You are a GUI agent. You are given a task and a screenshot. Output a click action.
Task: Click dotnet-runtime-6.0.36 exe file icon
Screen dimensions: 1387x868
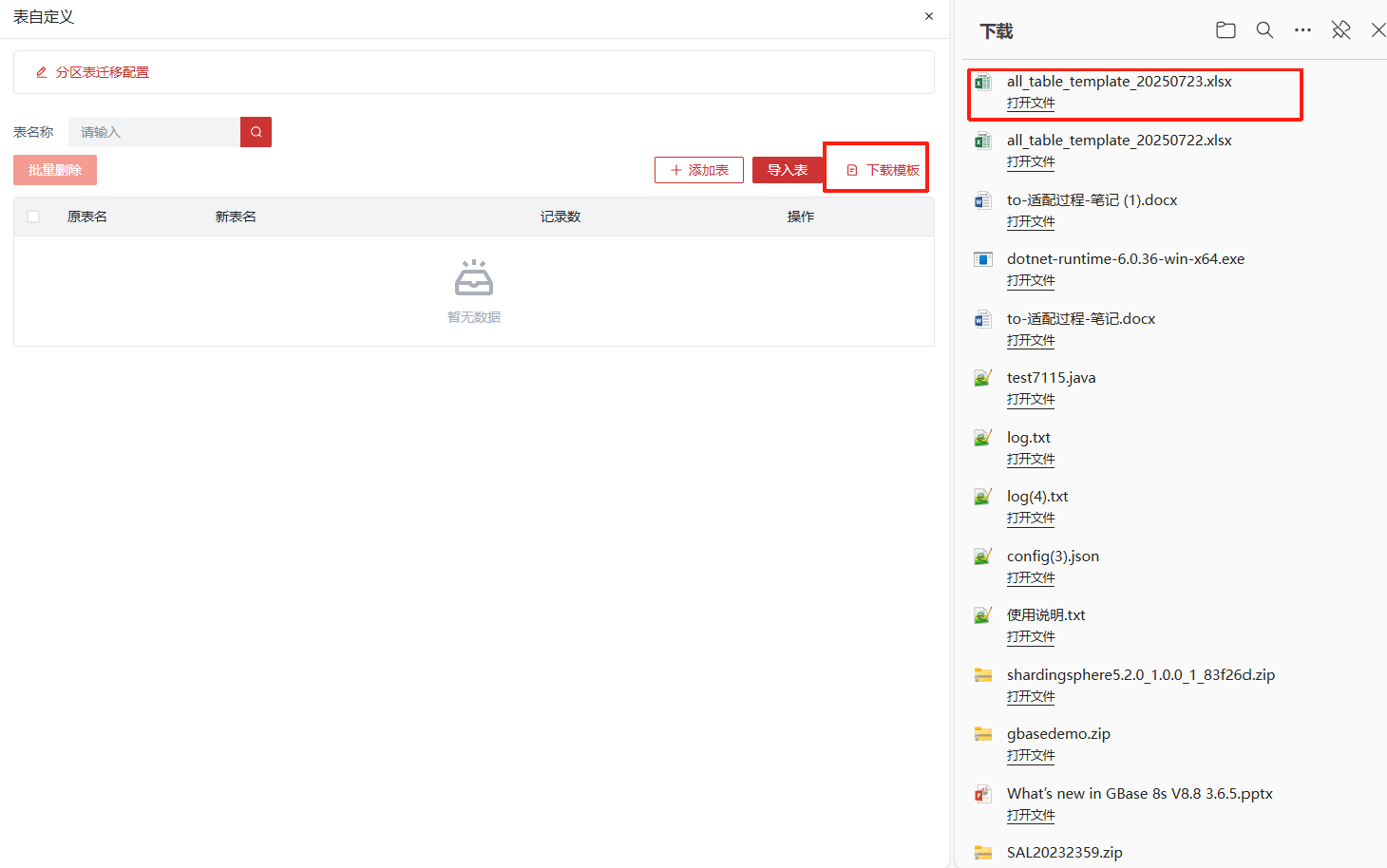point(983,260)
